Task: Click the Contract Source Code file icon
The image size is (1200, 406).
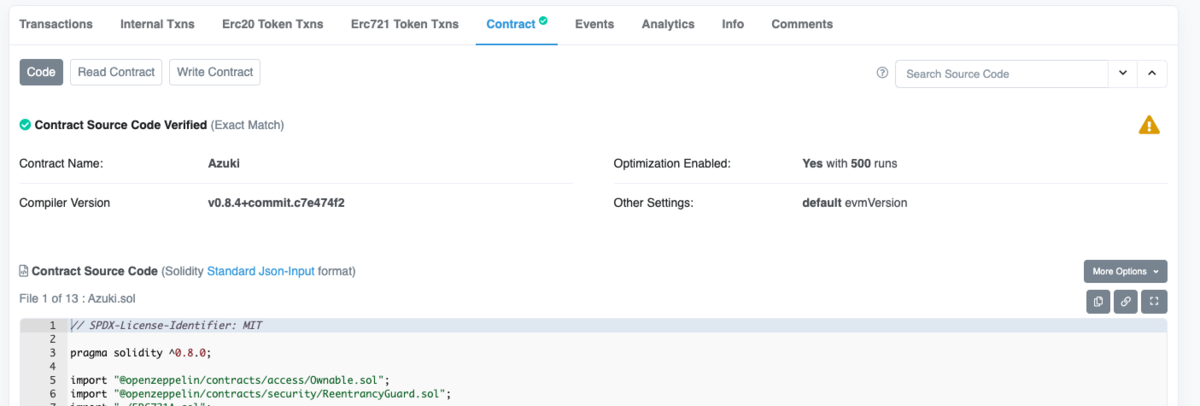Action: (x=24, y=271)
